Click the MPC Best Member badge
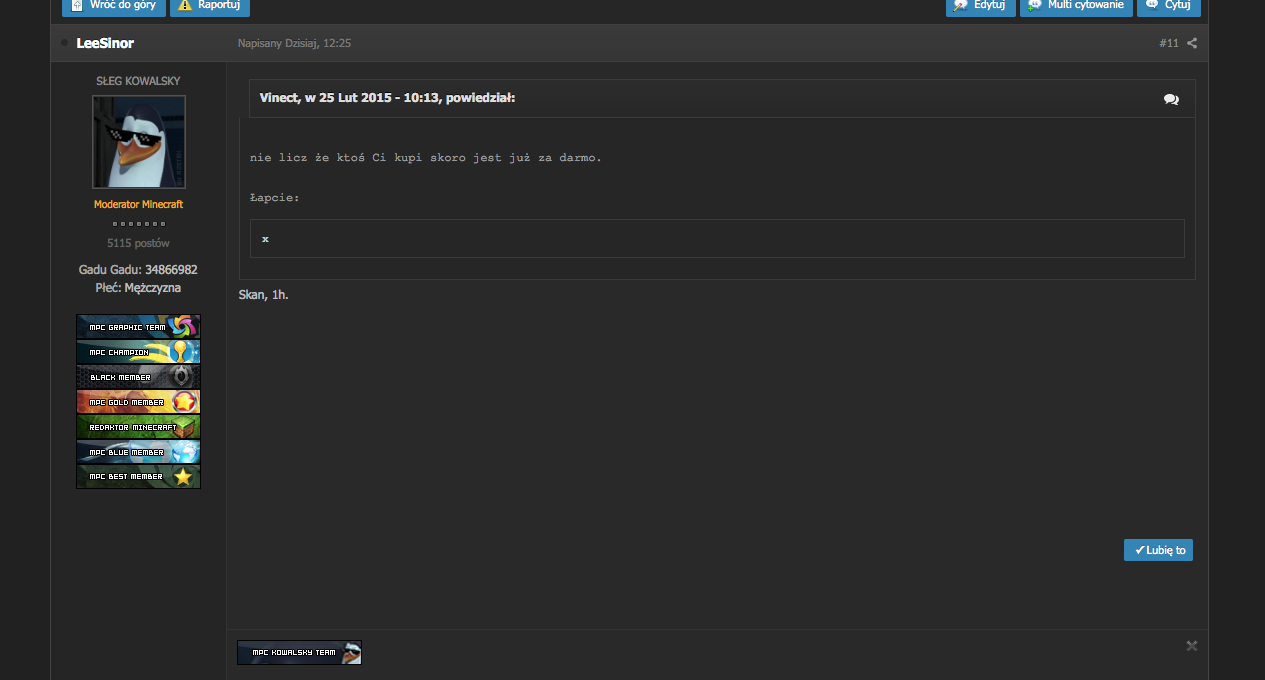 click(x=138, y=477)
